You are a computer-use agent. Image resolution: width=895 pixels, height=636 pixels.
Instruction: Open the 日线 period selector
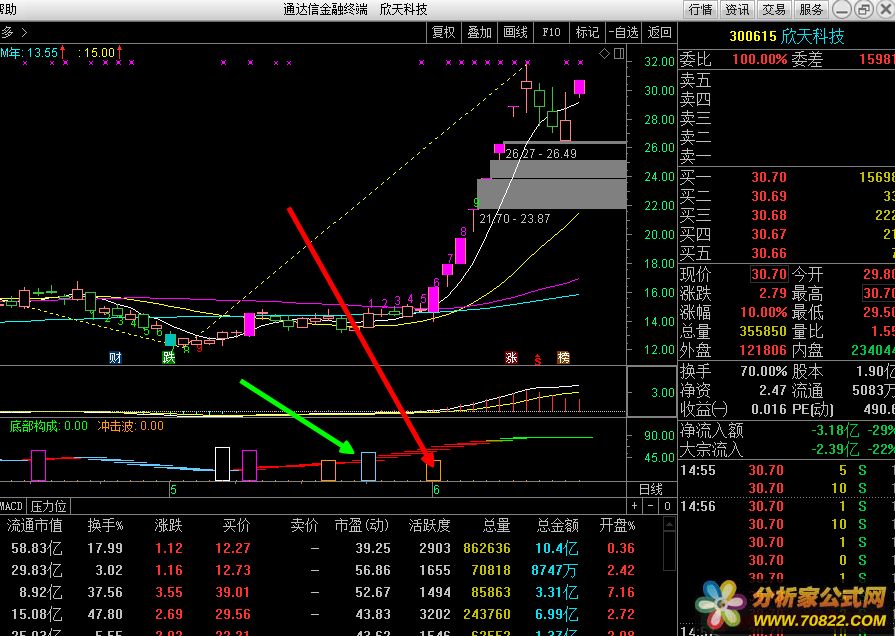click(651, 489)
